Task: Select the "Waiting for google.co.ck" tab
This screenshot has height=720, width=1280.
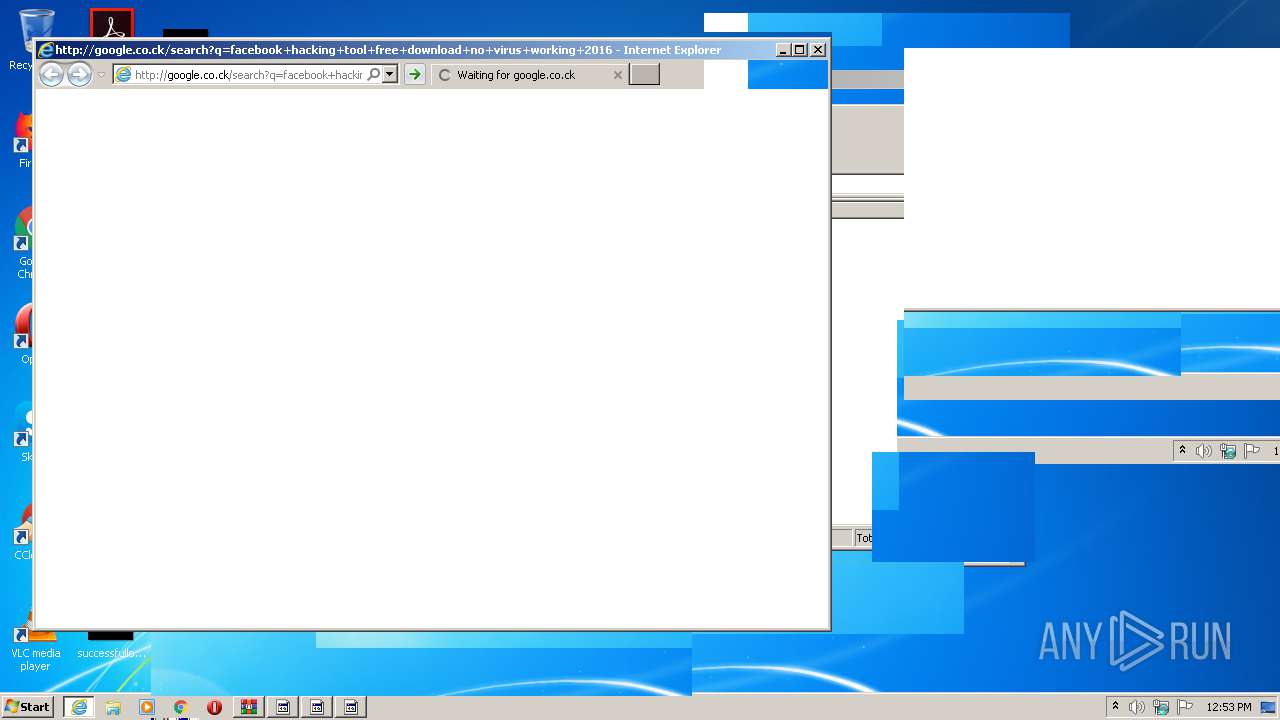Action: click(530, 75)
